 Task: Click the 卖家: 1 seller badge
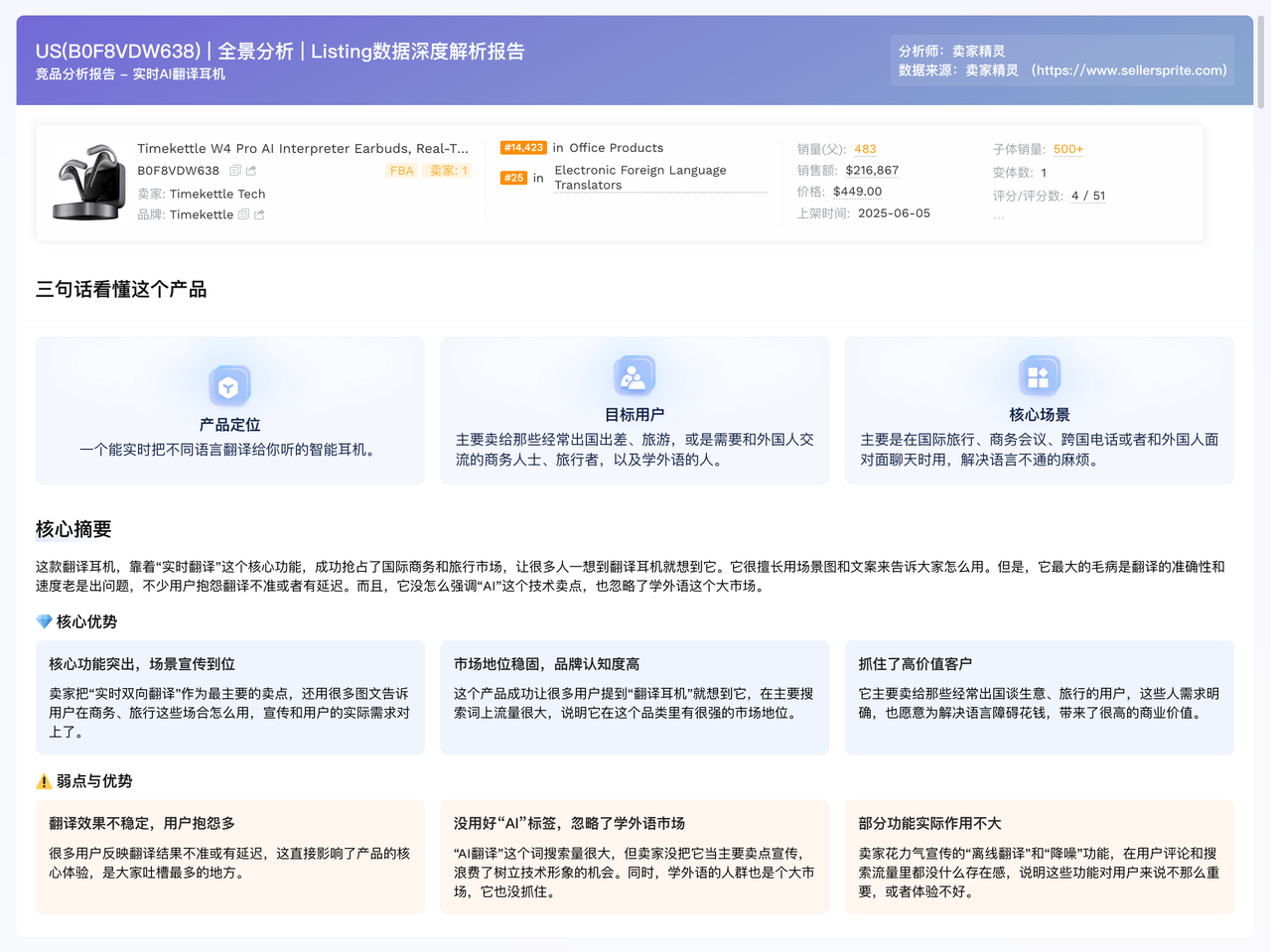pyautogui.click(x=447, y=170)
